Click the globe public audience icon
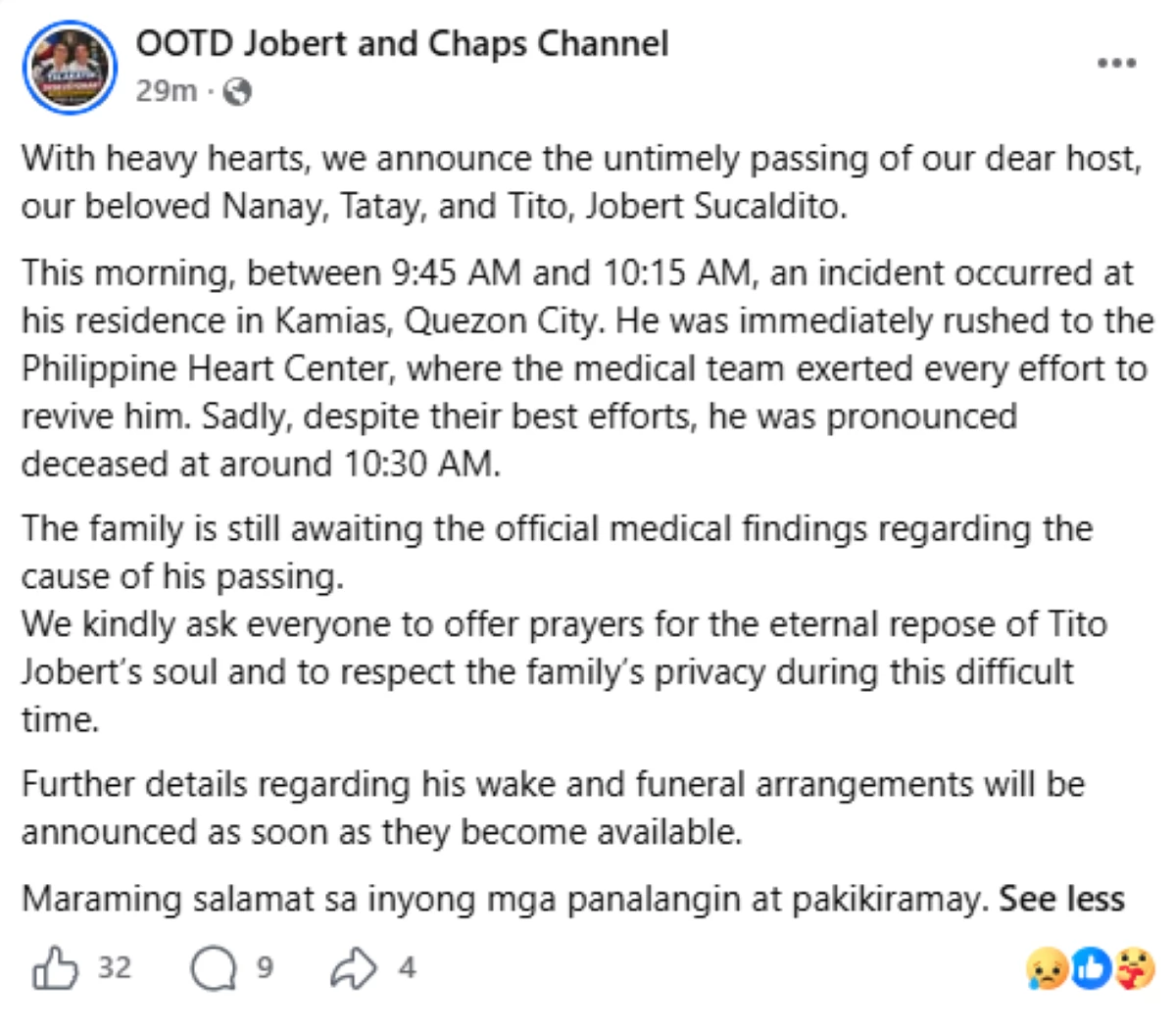Image resolution: width=1176 pixels, height=1032 pixels. tap(238, 92)
